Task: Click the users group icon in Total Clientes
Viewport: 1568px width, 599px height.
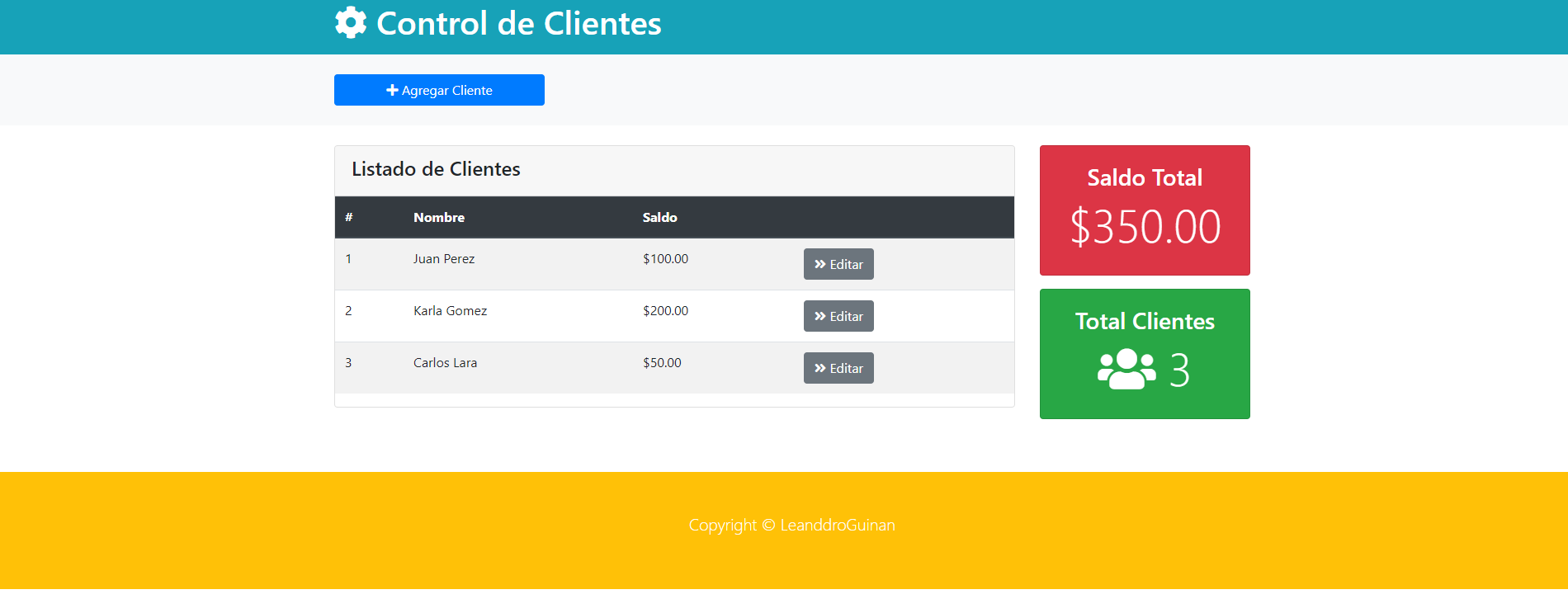Action: tap(1126, 369)
